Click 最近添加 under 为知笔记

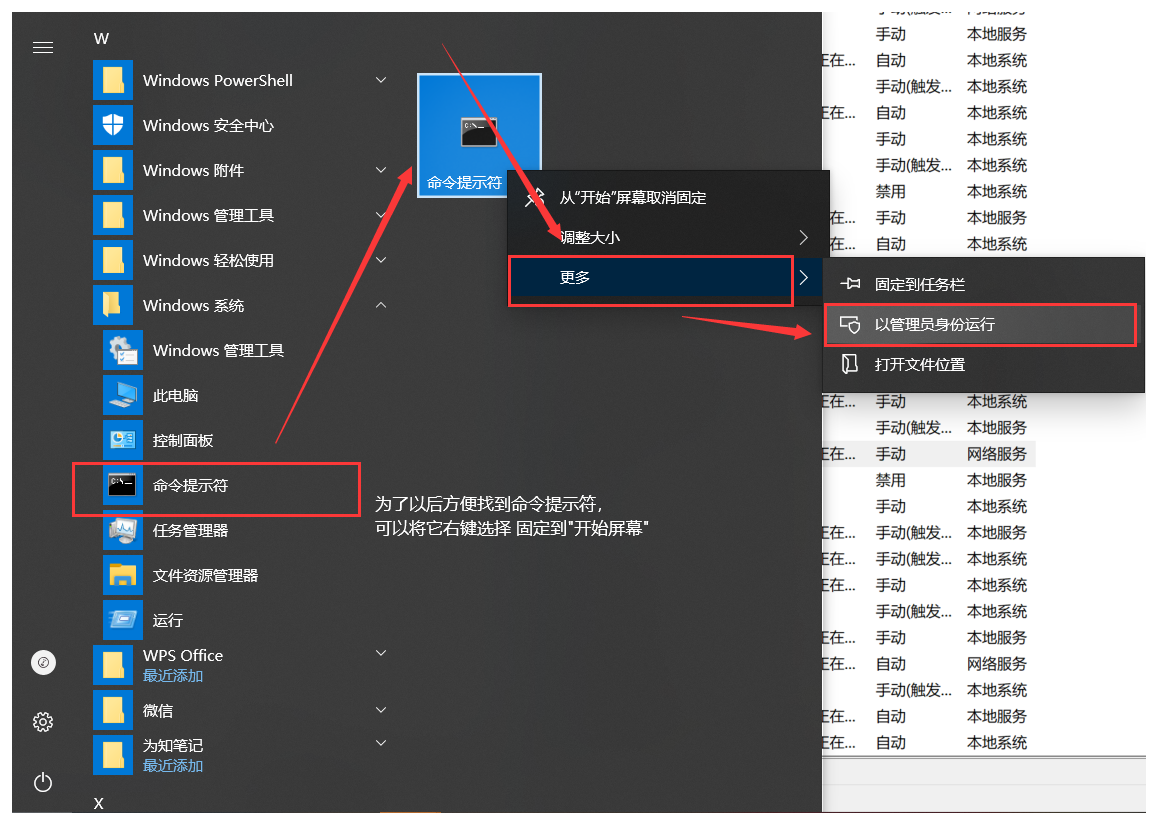click(173, 766)
